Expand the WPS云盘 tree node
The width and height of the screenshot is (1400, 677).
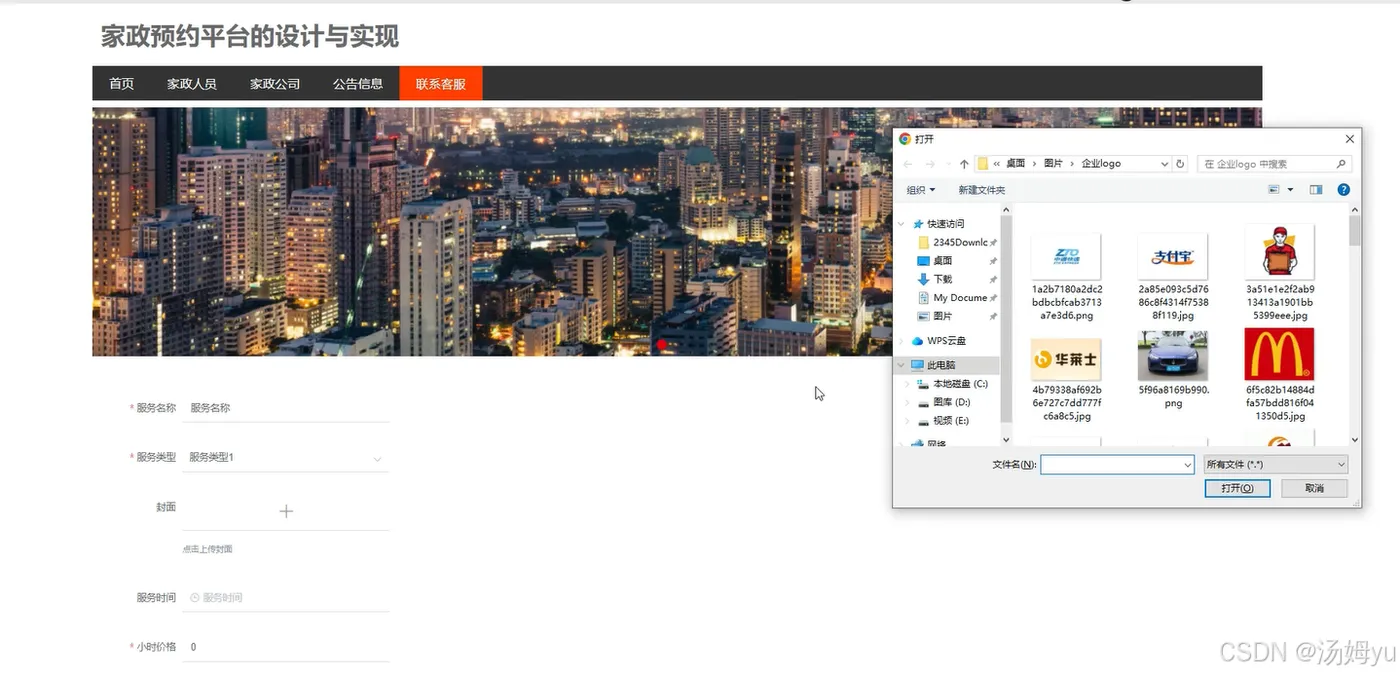click(902, 341)
